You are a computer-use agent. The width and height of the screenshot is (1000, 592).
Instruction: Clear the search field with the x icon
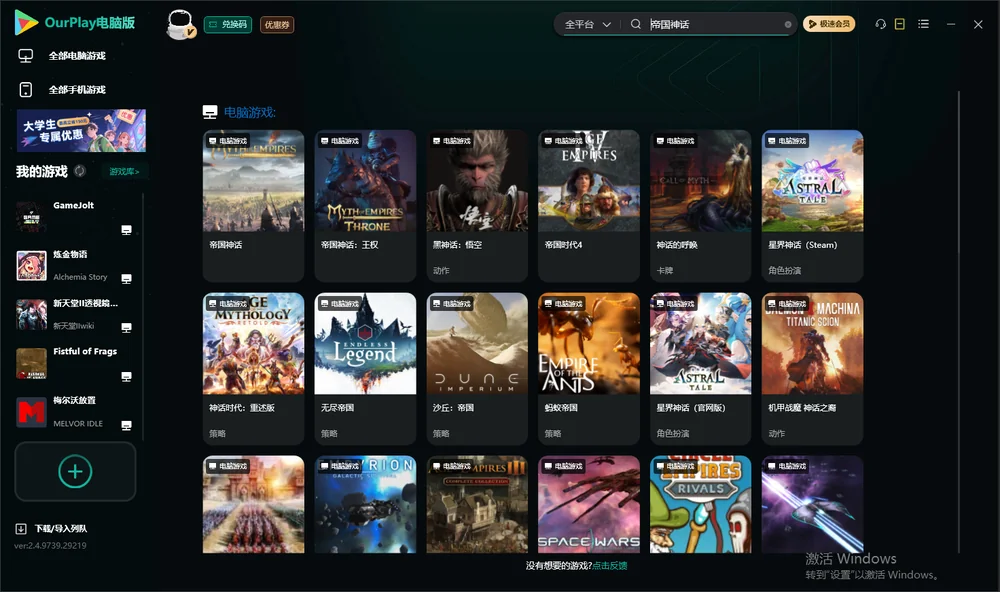pyautogui.click(x=788, y=25)
